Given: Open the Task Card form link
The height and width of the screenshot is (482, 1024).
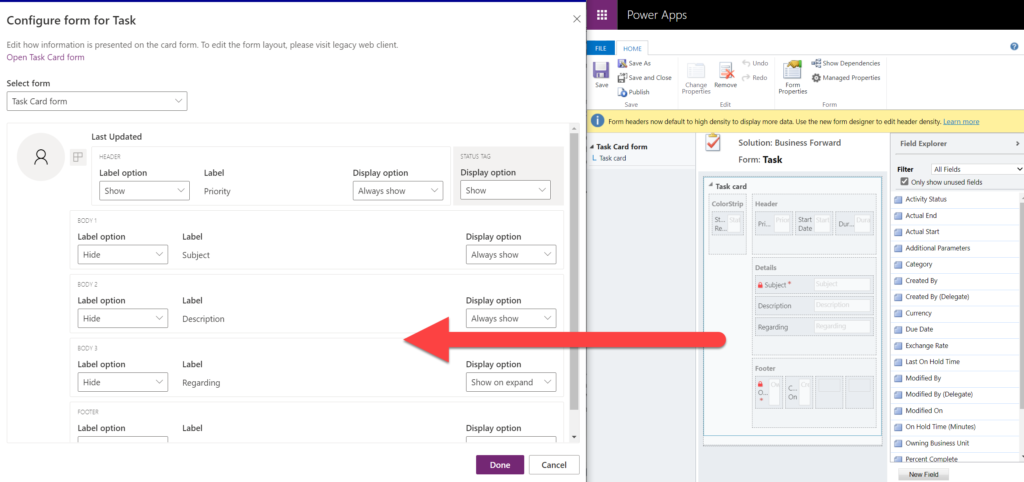Looking at the screenshot, I should click(45, 57).
